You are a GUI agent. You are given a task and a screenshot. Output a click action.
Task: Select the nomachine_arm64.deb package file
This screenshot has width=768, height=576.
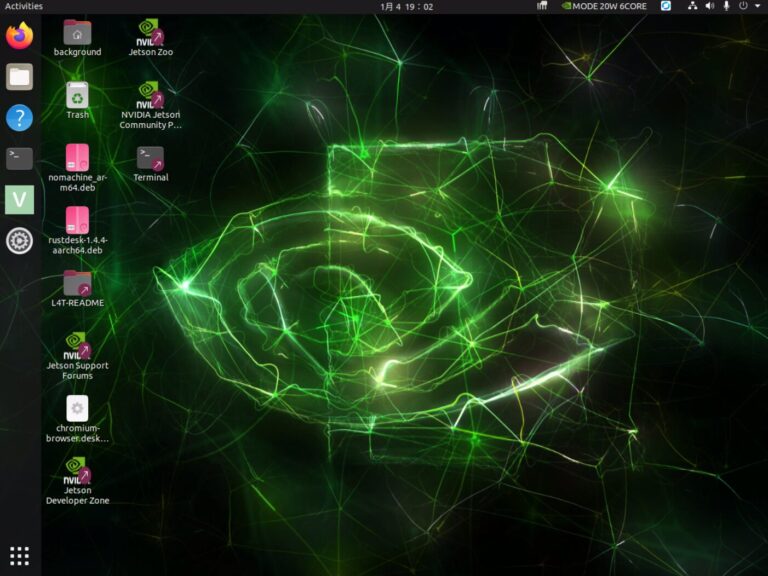click(x=77, y=158)
